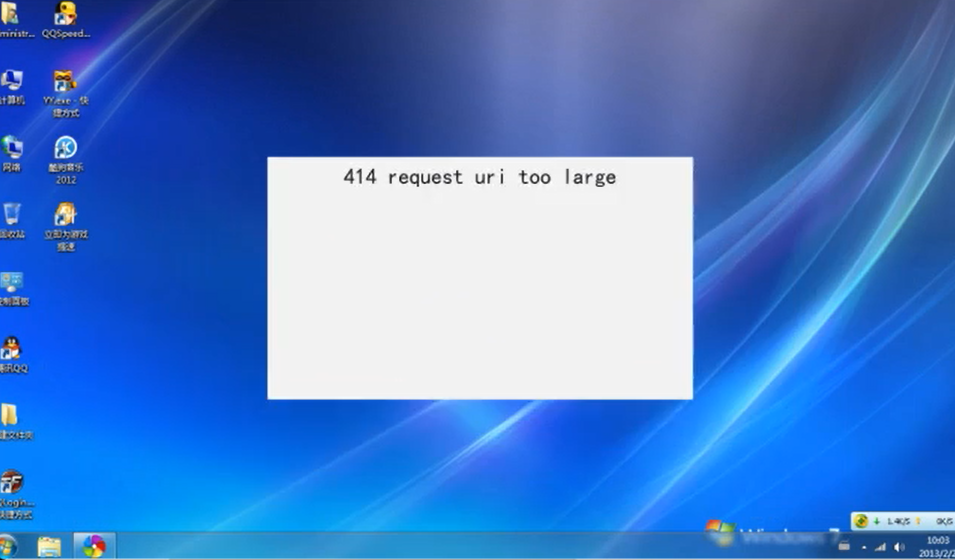Show hidden system tray icons arrow
Screen dimensions: 955x560
pyautogui.click(x=864, y=547)
